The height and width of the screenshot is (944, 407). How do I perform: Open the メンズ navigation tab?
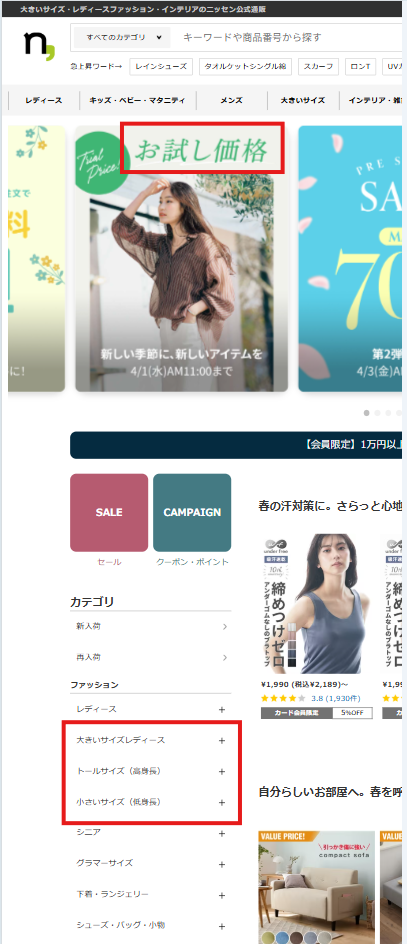click(x=231, y=101)
